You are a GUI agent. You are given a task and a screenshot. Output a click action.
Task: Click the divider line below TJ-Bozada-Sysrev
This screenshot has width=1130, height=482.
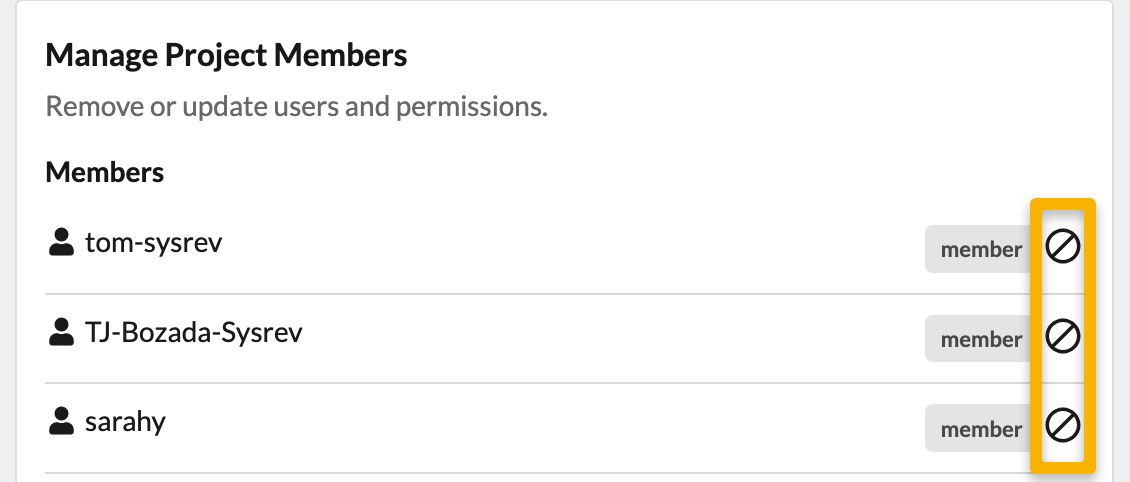[500, 383]
